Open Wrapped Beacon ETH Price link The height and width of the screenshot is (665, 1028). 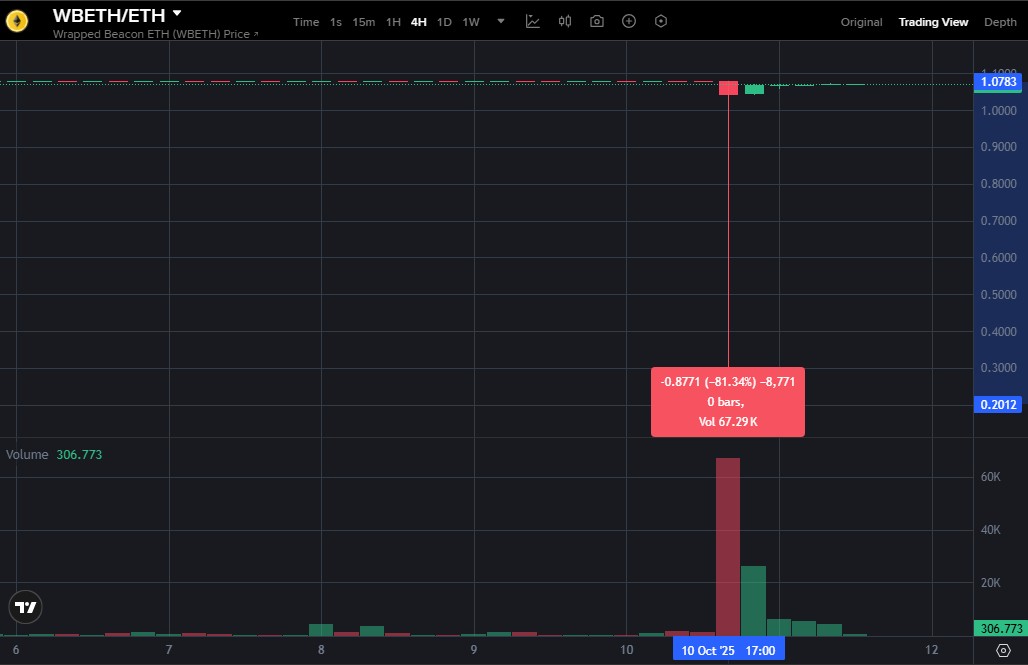(155, 34)
